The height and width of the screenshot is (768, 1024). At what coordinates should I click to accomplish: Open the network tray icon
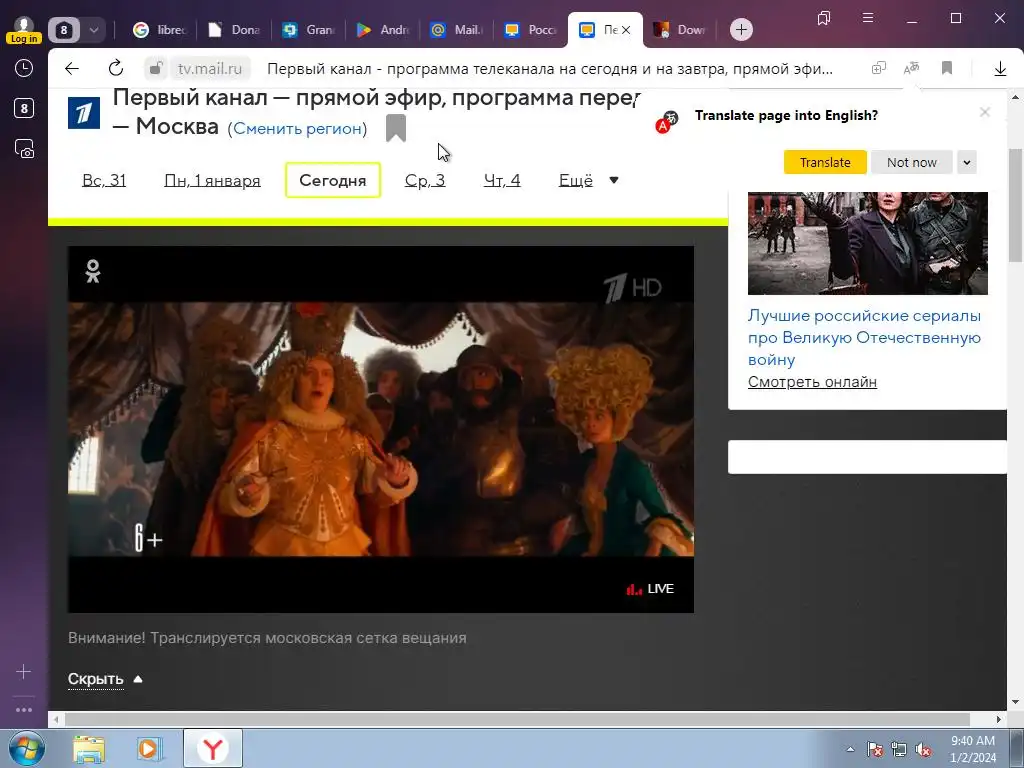click(x=899, y=749)
